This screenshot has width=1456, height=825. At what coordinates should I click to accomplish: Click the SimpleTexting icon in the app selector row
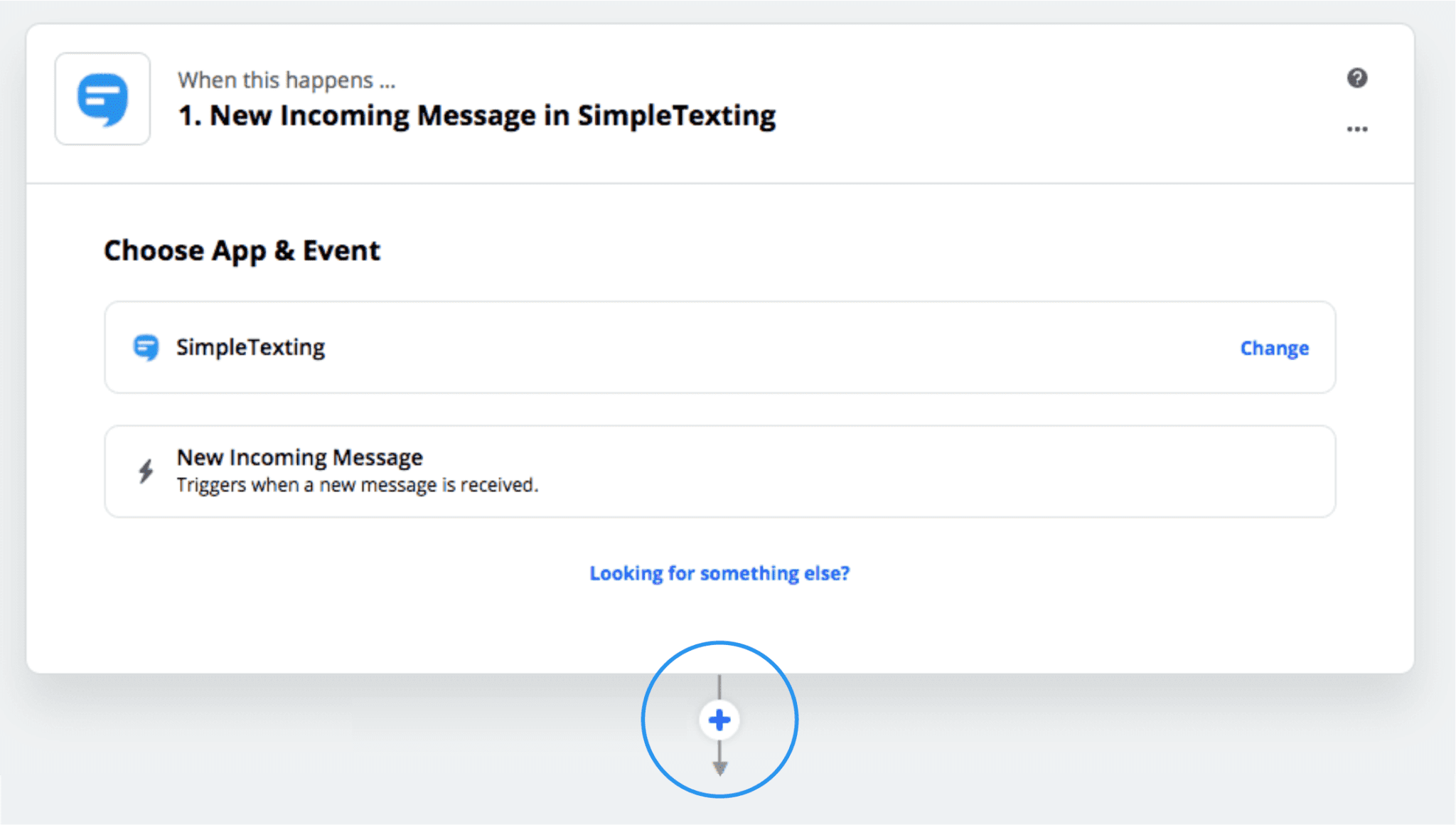[x=146, y=347]
